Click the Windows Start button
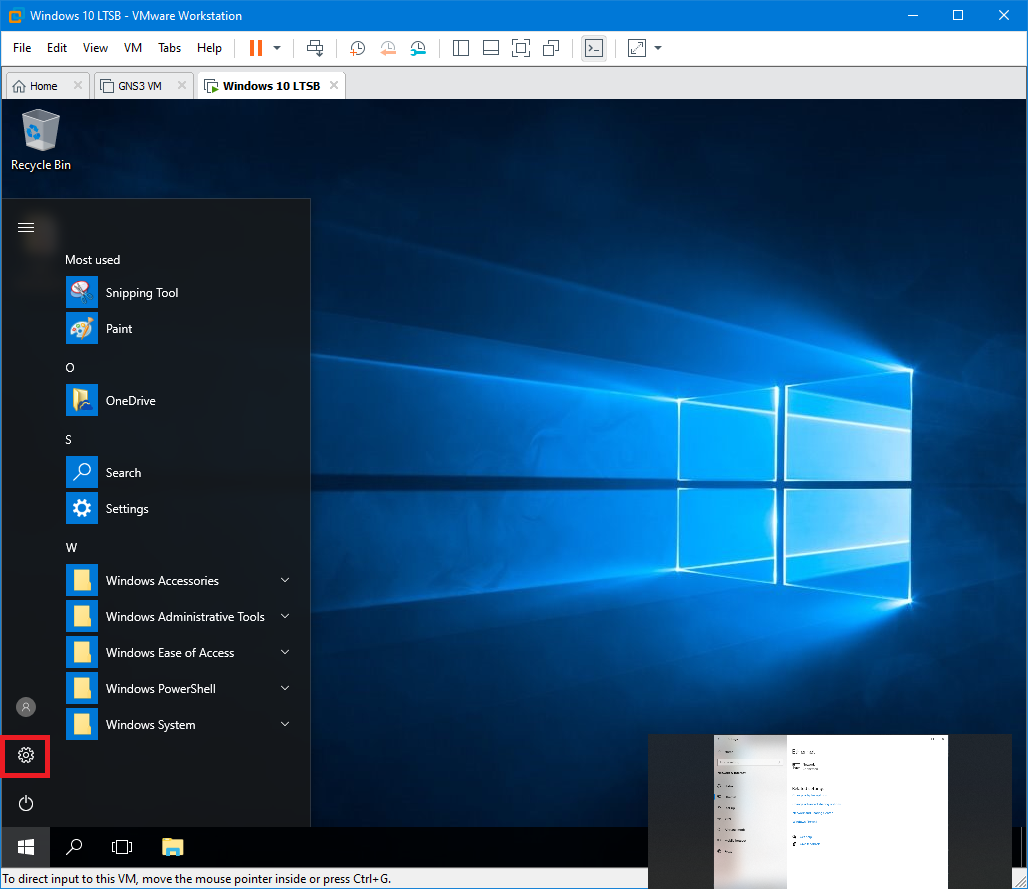The width and height of the screenshot is (1028, 889). tap(26, 847)
